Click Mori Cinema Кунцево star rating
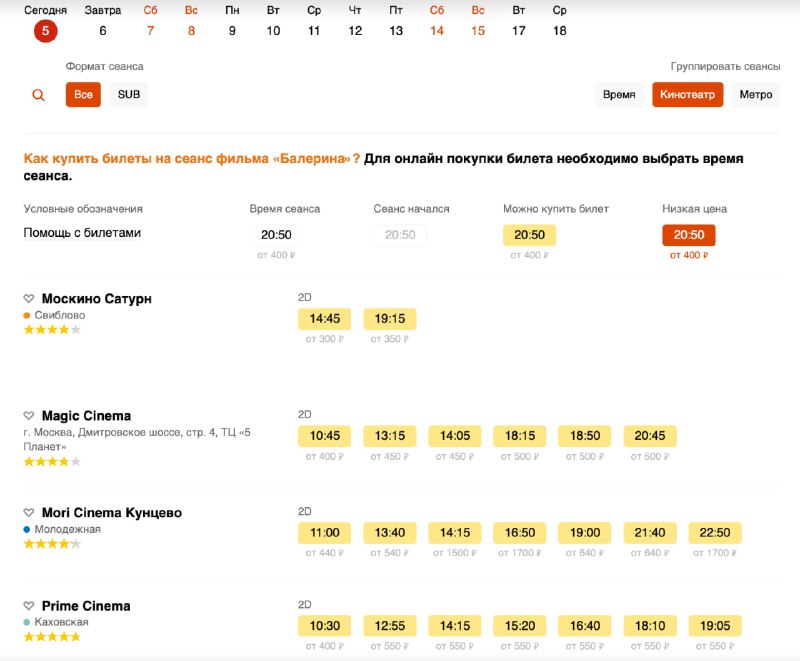Screen dimensions: 800x661 click(x=52, y=543)
